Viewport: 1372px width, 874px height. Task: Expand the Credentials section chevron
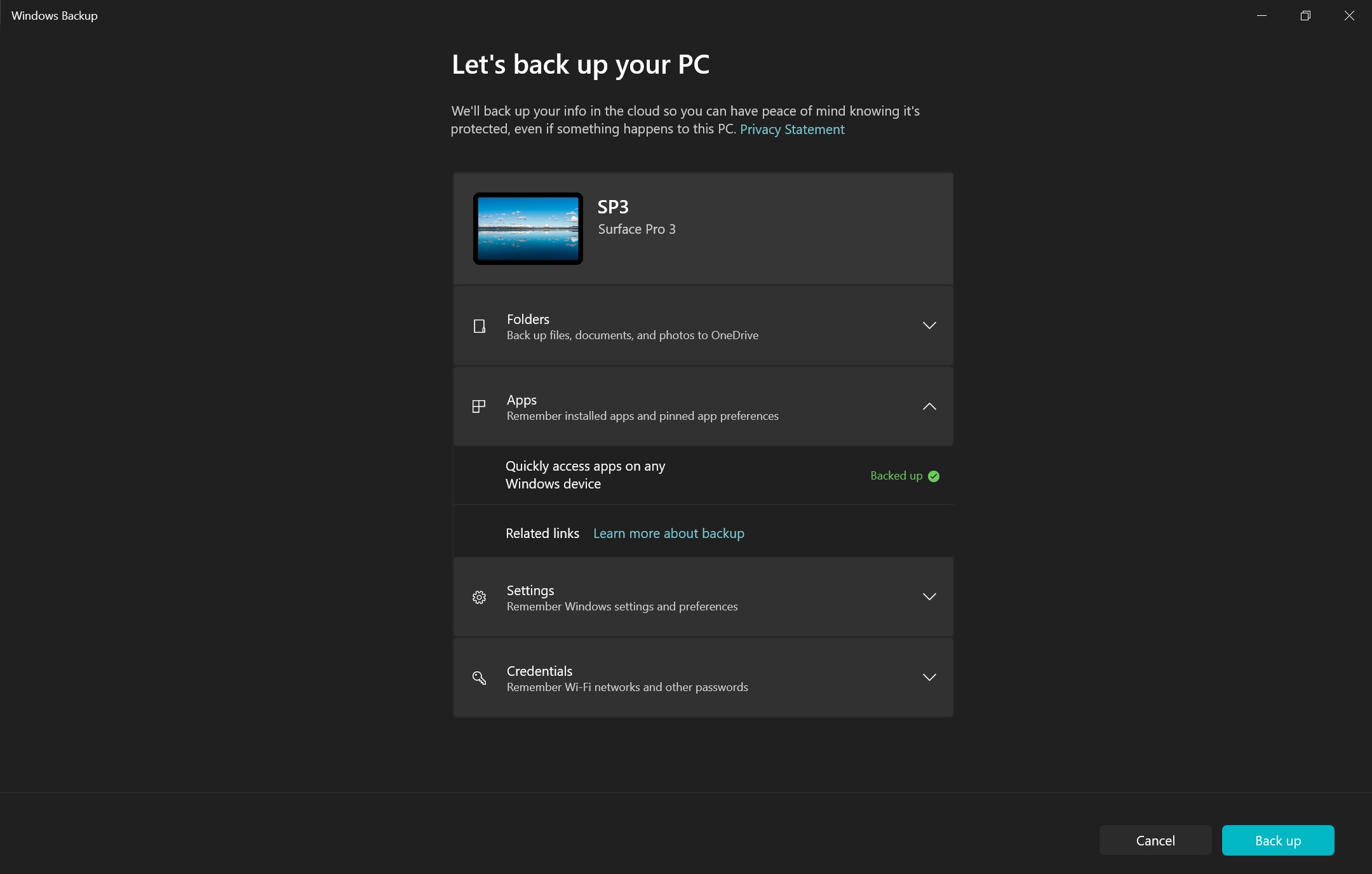(929, 678)
